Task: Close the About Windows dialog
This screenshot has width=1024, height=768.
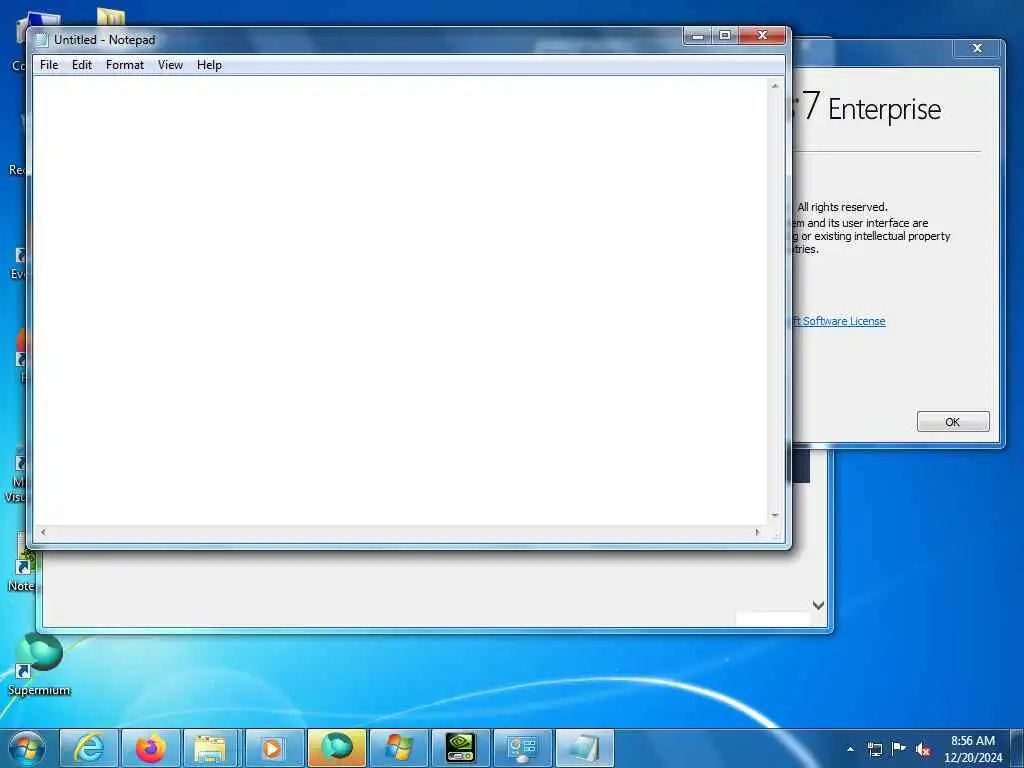Action: click(x=978, y=48)
